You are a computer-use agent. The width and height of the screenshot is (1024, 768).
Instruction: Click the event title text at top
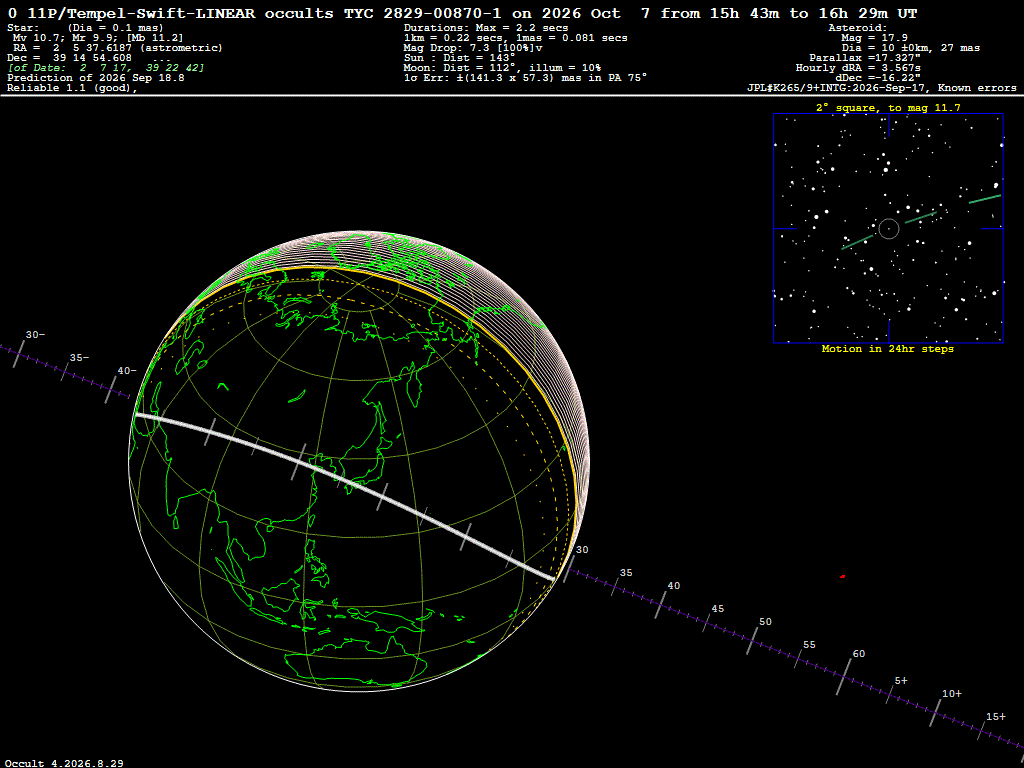[462, 13]
